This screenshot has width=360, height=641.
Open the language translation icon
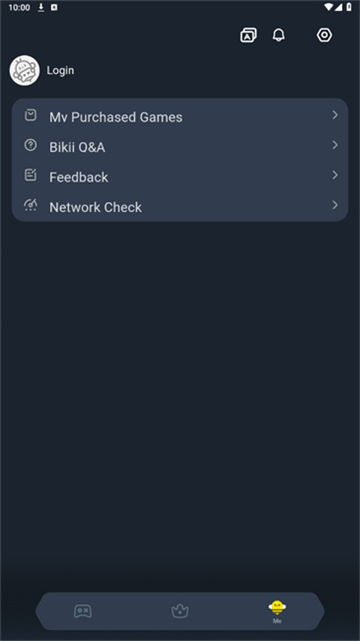click(x=248, y=35)
